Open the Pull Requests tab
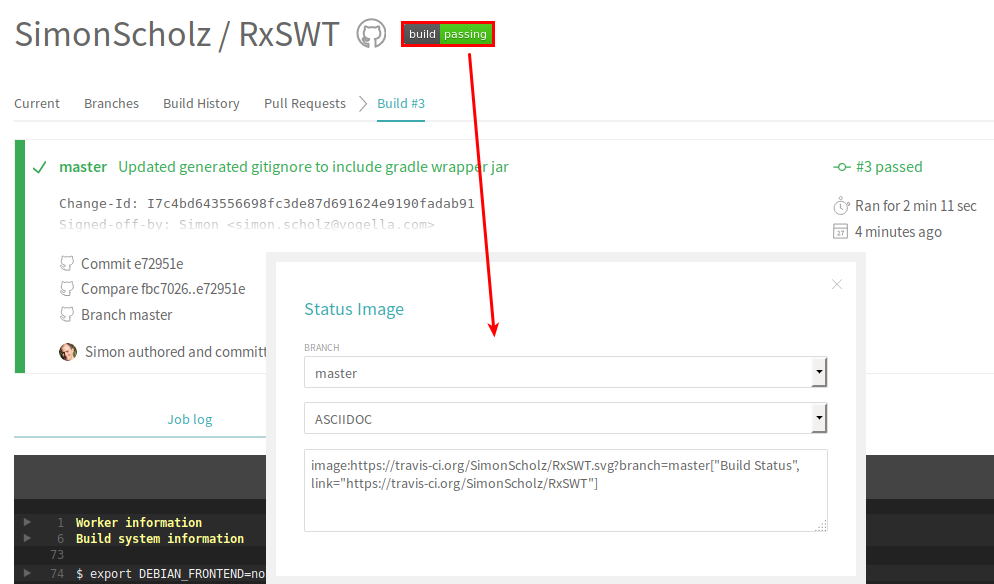This screenshot has width=994, height=584. click(x=305, y=103)
